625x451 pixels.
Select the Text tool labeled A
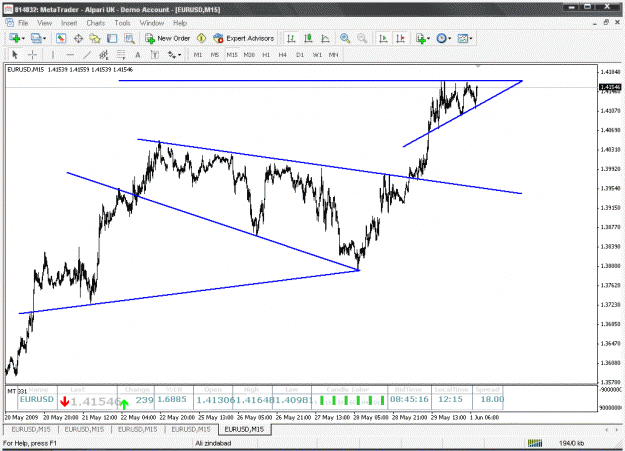click(x=138, y=55)
